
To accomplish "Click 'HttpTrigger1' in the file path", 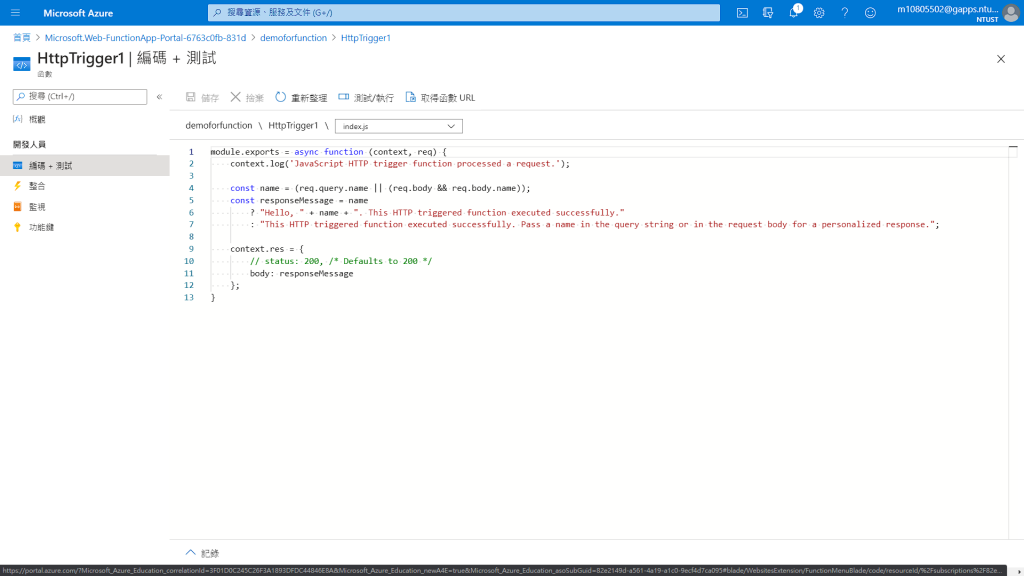I will click(x=293, y=125).
